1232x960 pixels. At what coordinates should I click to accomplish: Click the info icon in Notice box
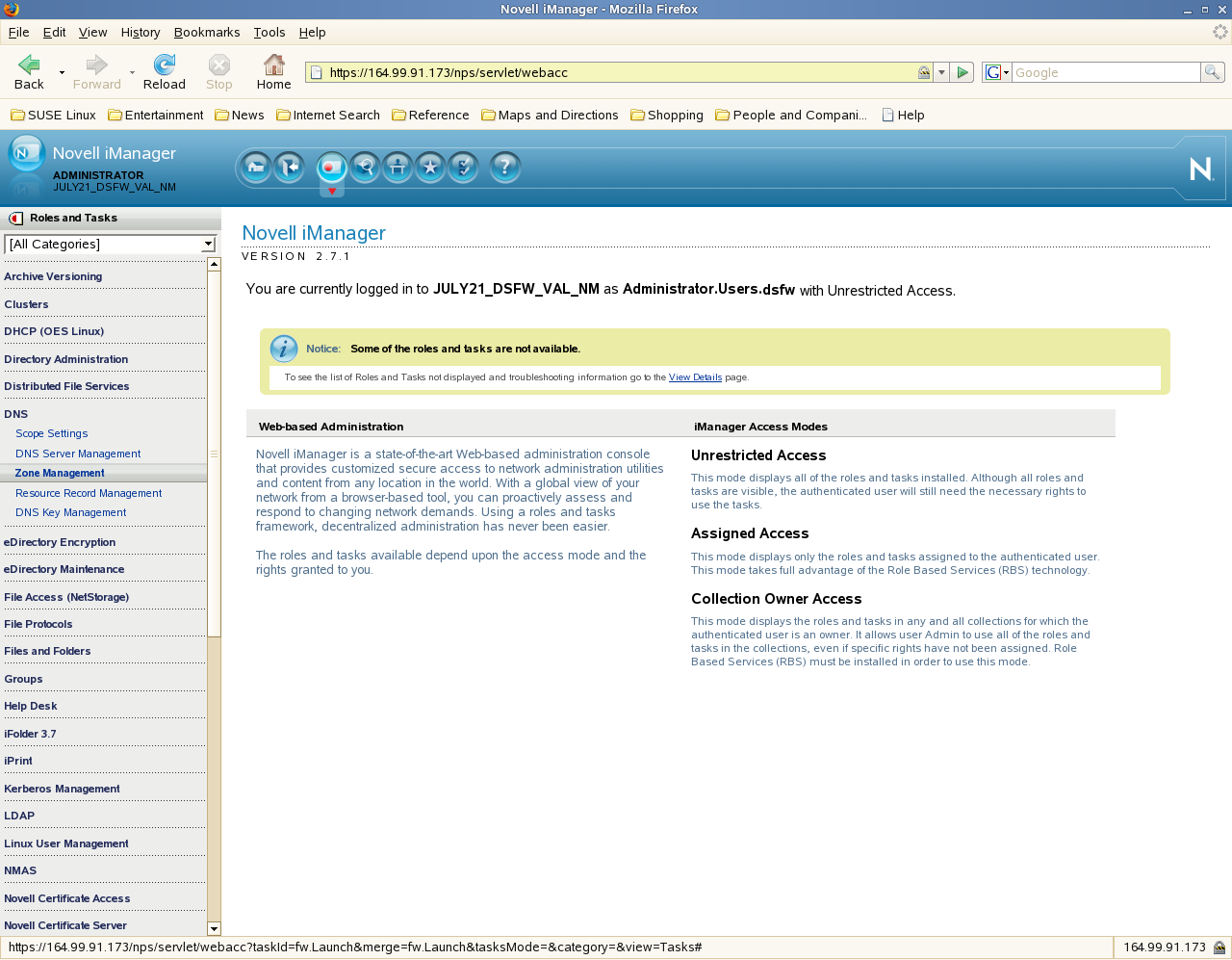coord(284,349)
